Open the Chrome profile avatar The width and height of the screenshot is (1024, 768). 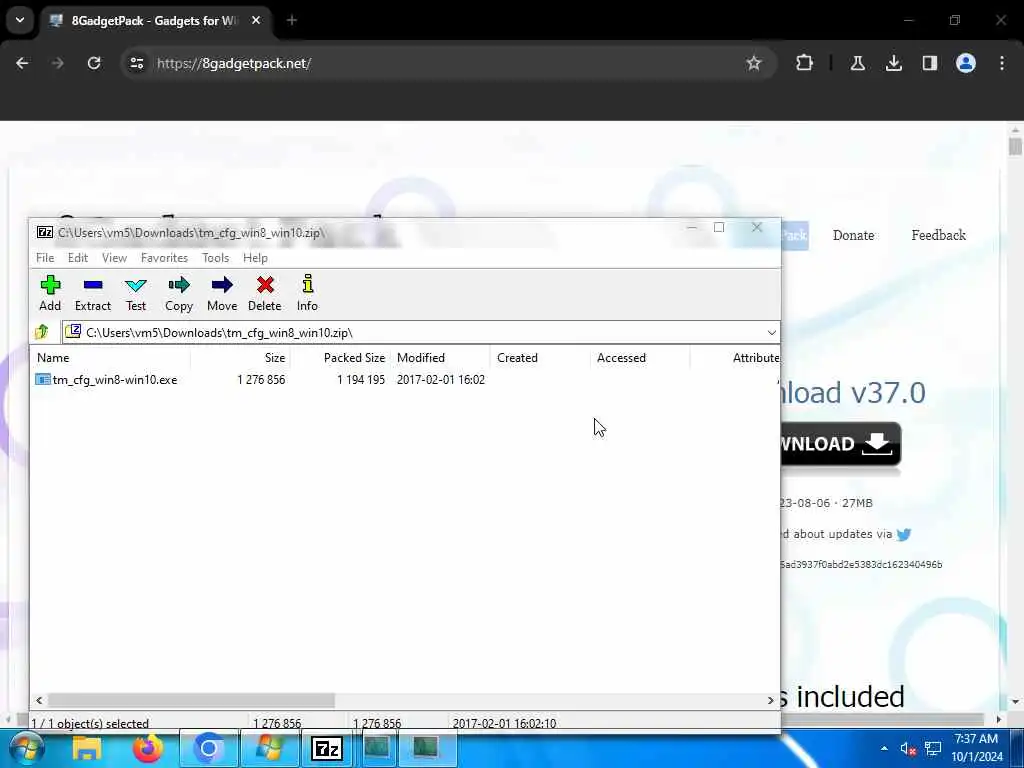(965, 63)
